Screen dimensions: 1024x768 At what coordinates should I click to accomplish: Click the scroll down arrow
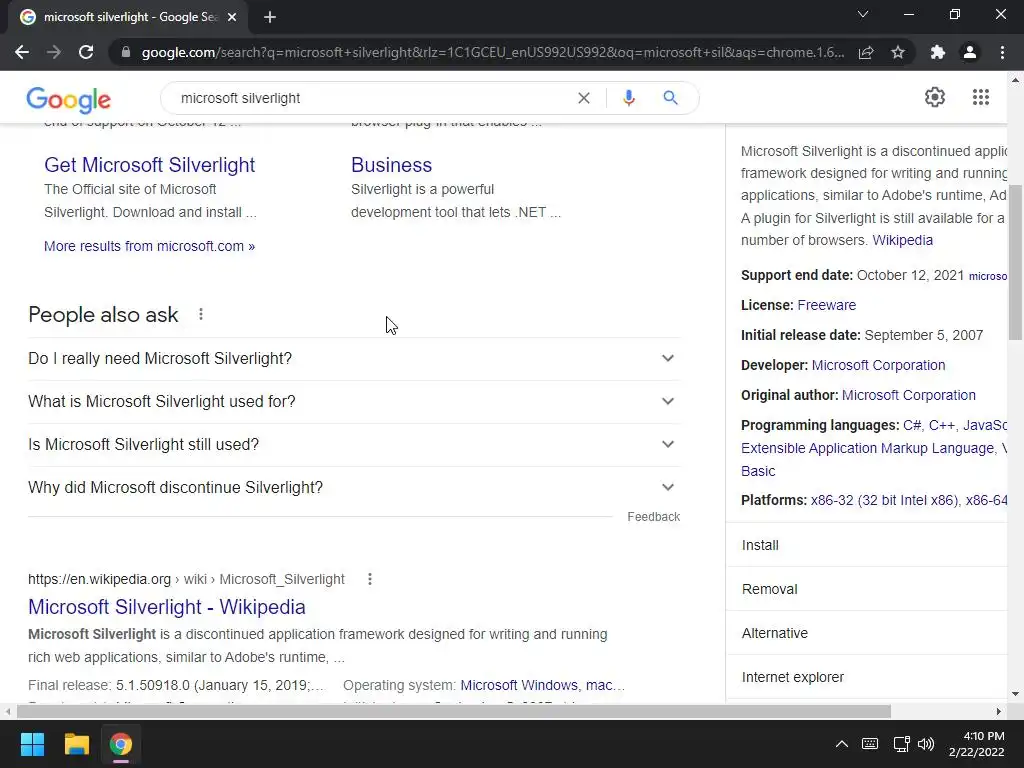click(x=1016, y=694)
